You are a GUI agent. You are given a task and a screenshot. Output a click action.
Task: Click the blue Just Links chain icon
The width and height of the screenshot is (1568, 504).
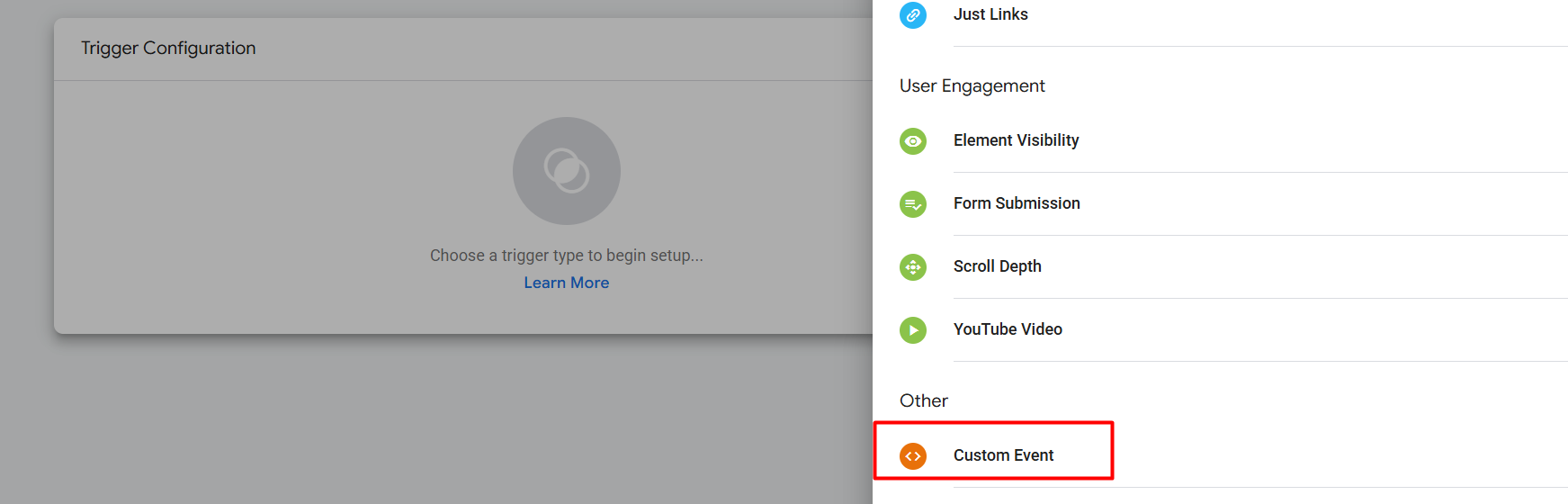tap(912, 15)
